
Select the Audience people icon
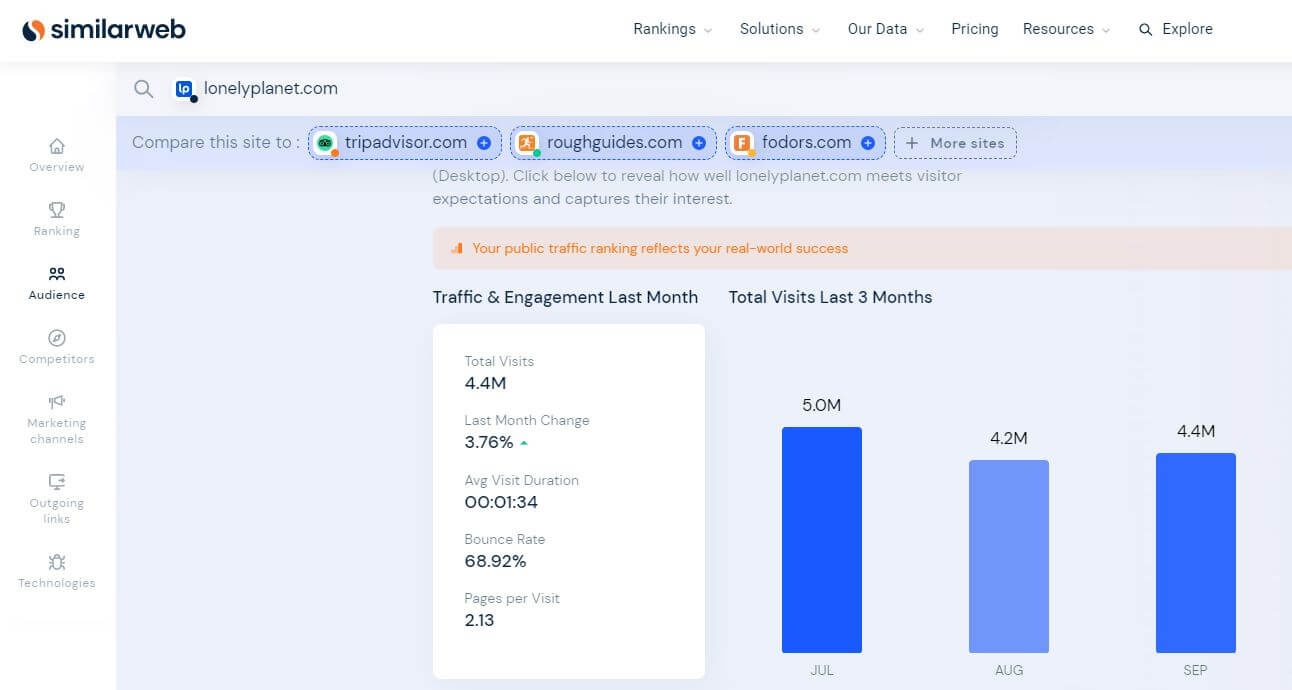[x=57, y=273]
